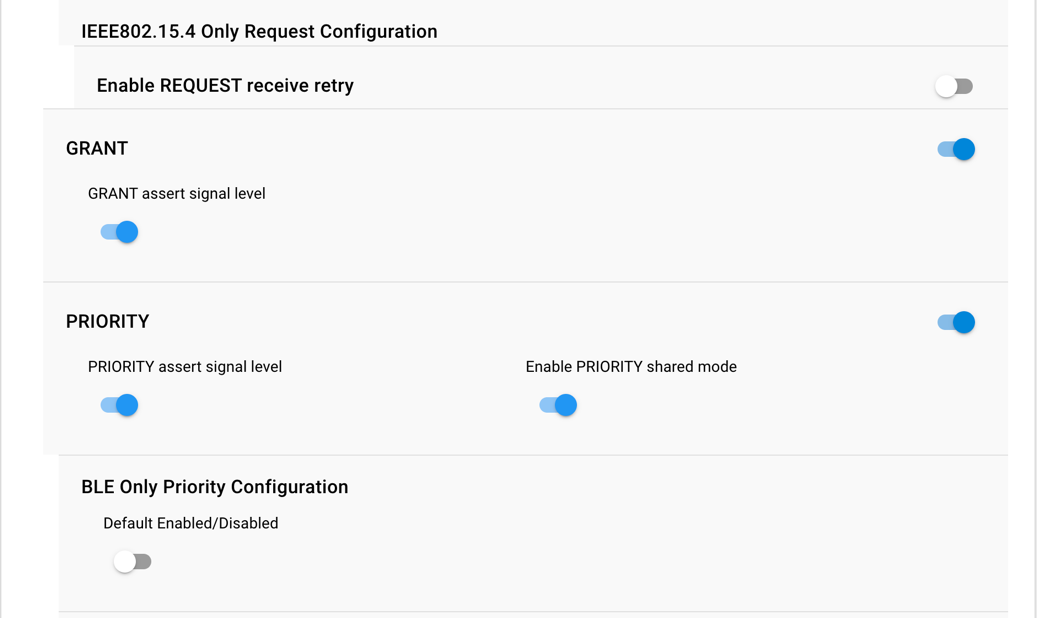Click the 'GRANT assert signal level' label
The width and height of the screenshot is (1037, 618).
[x=177, y=194]
